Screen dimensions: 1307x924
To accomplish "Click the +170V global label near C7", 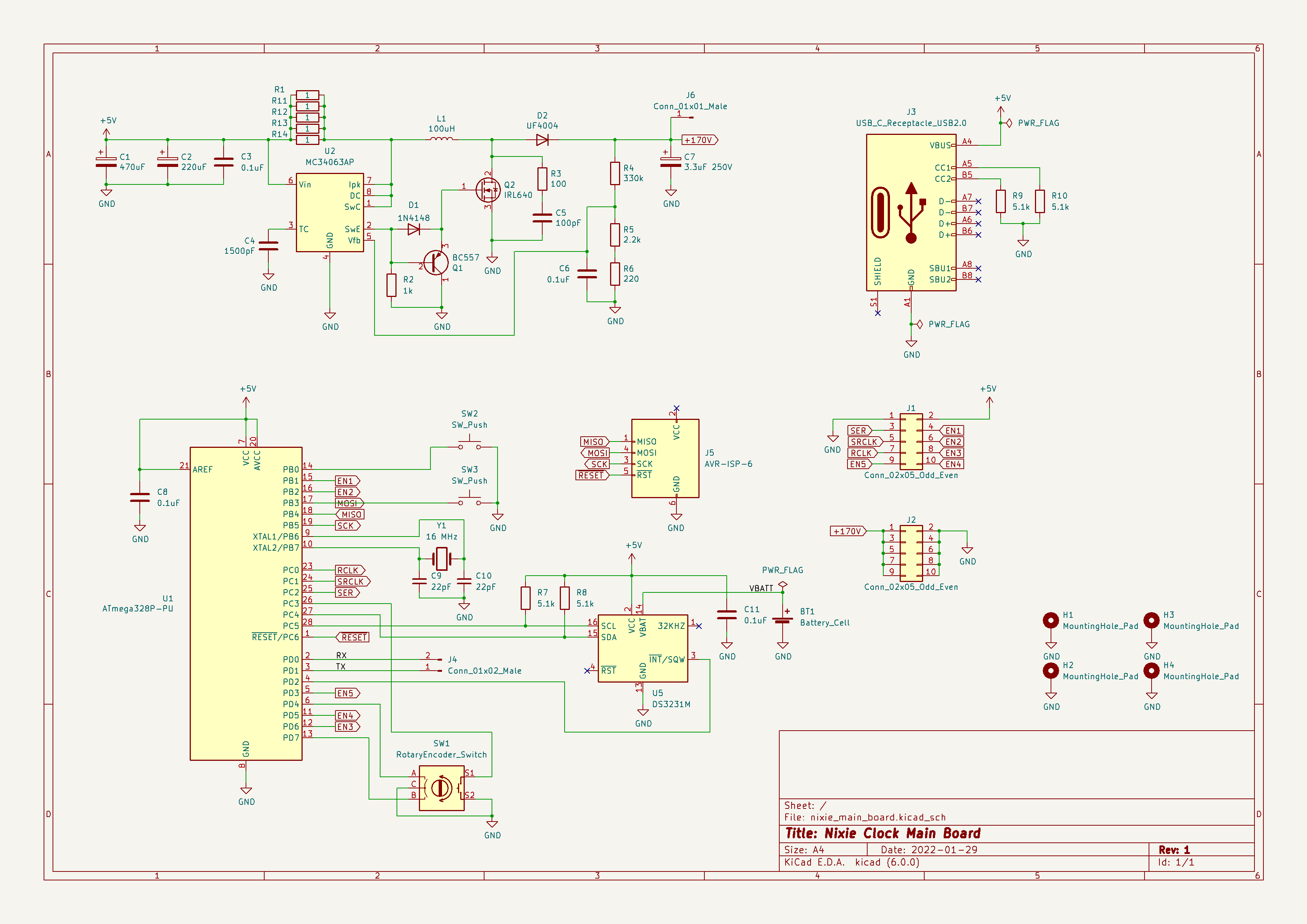I will [x=699, y=140].
